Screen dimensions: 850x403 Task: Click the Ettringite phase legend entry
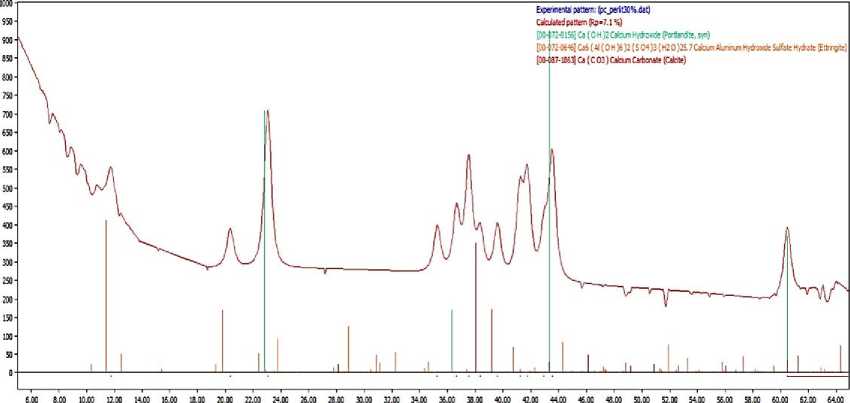click(x=692, y=48)
